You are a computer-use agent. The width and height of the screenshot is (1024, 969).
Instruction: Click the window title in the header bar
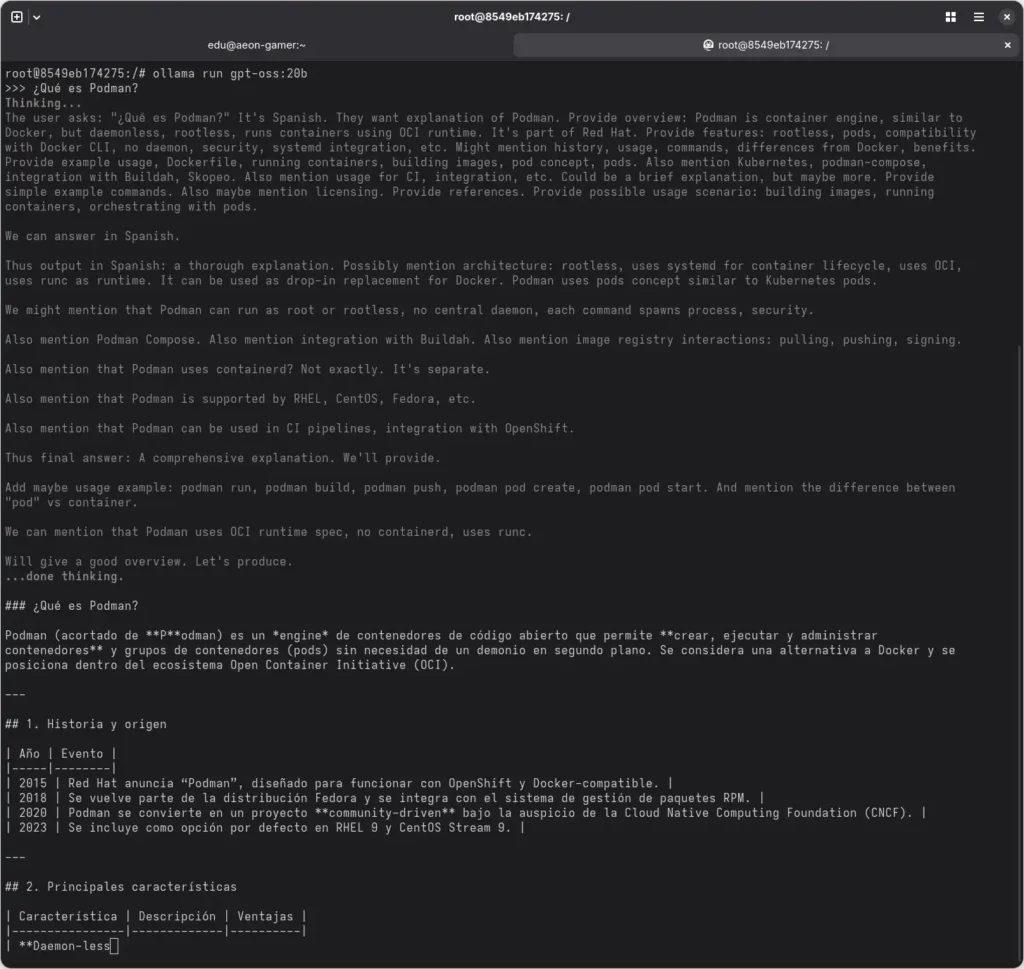[511, 17]
